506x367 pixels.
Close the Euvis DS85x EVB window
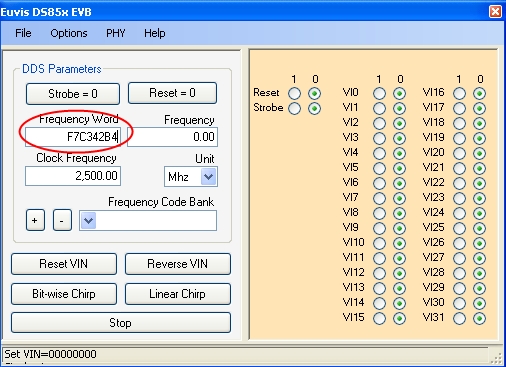pos(495,12)
